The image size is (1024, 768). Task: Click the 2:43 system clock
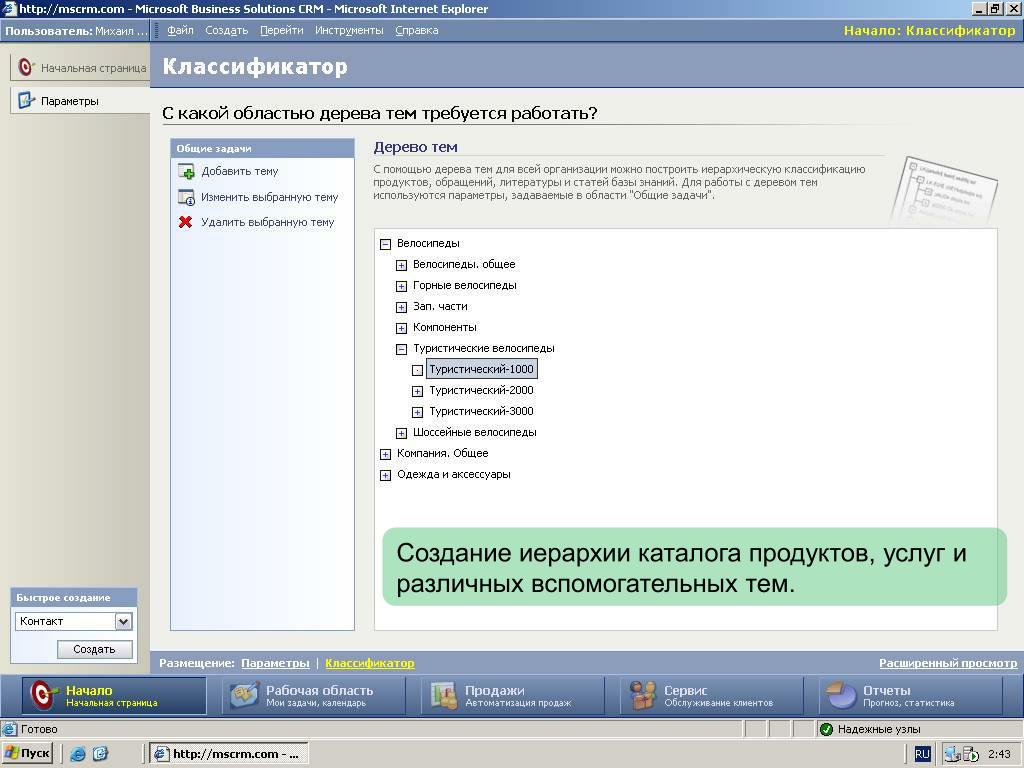[x=999, y=754]
